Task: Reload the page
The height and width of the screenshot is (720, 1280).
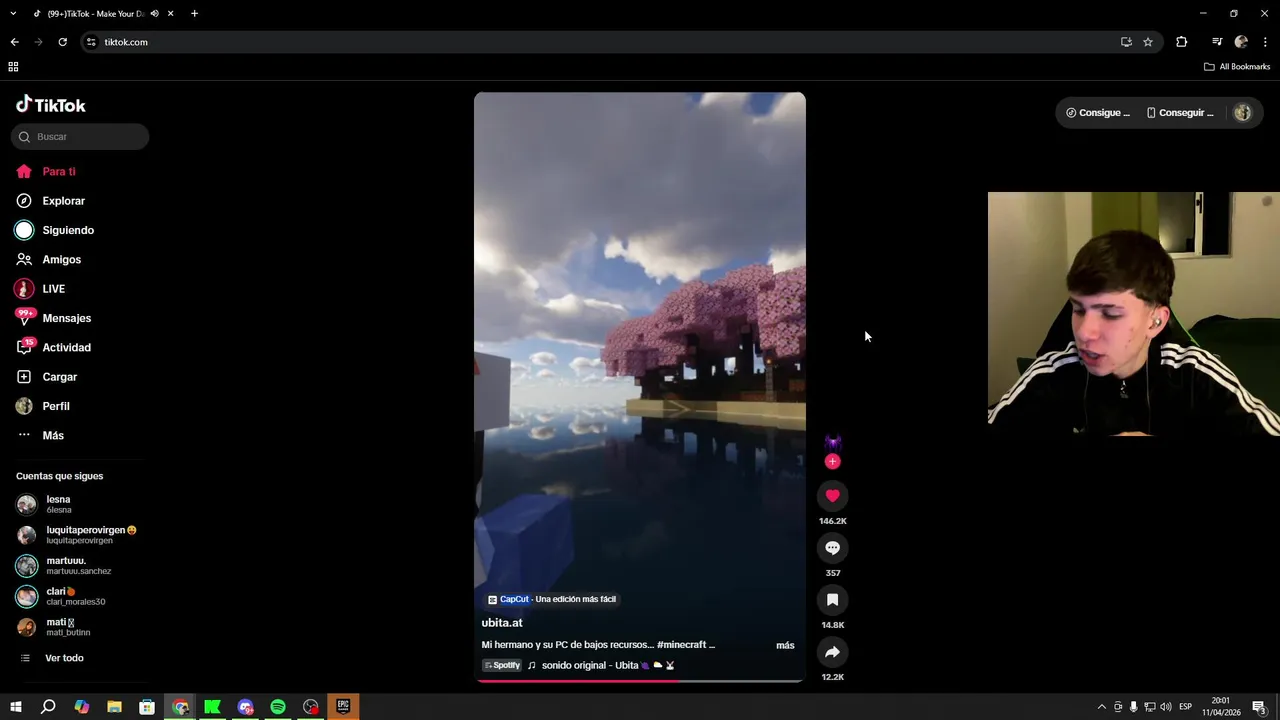Action: (x=62, y=42)
